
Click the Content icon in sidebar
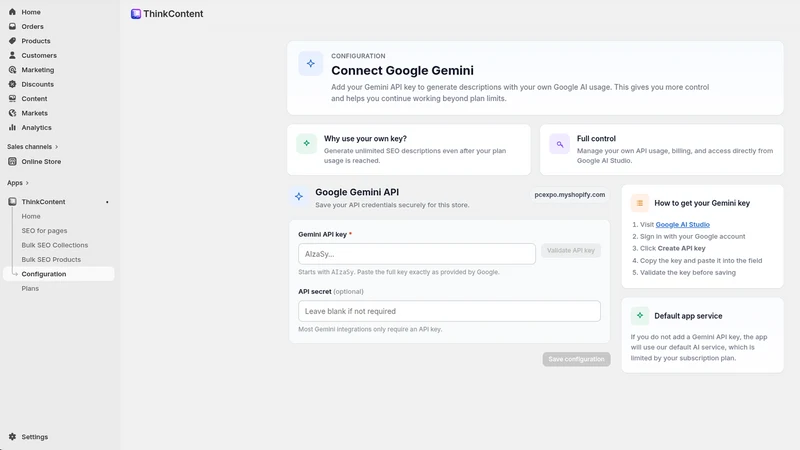(12, 98)
